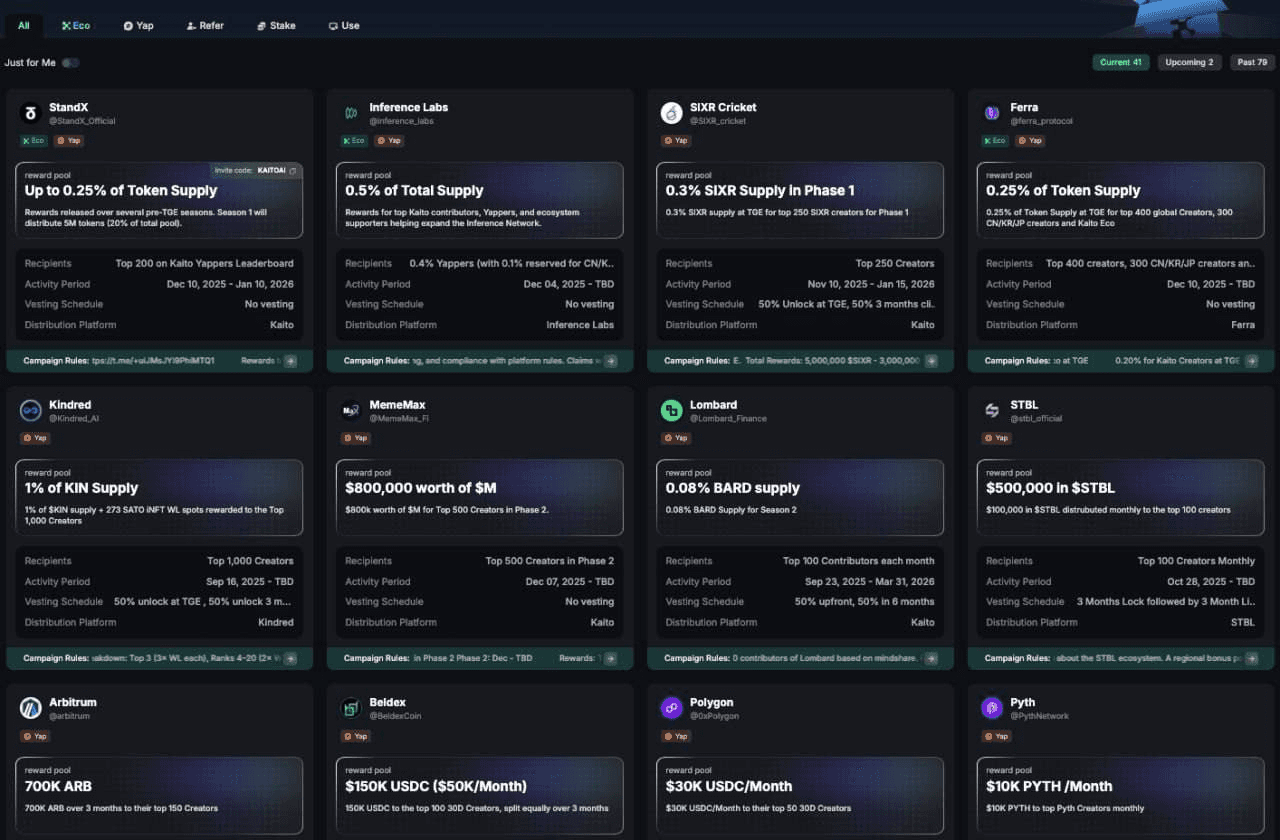The image size is (1280, 840).
Task: Click the Pyth logo icon
Action: pyautogui.click(x=992, y=708)
